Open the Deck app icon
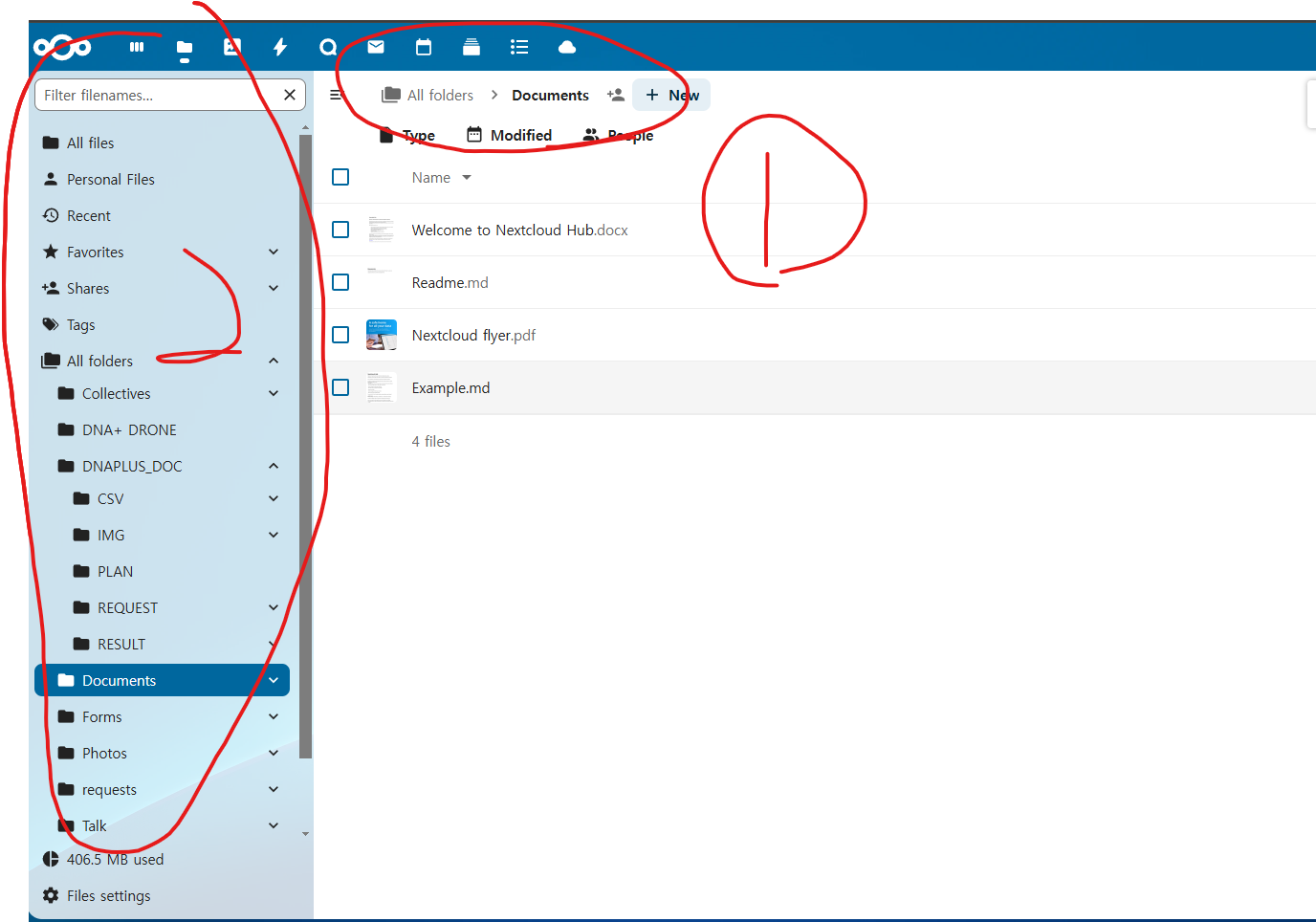 pyautogui.click(x=472, y=47)
